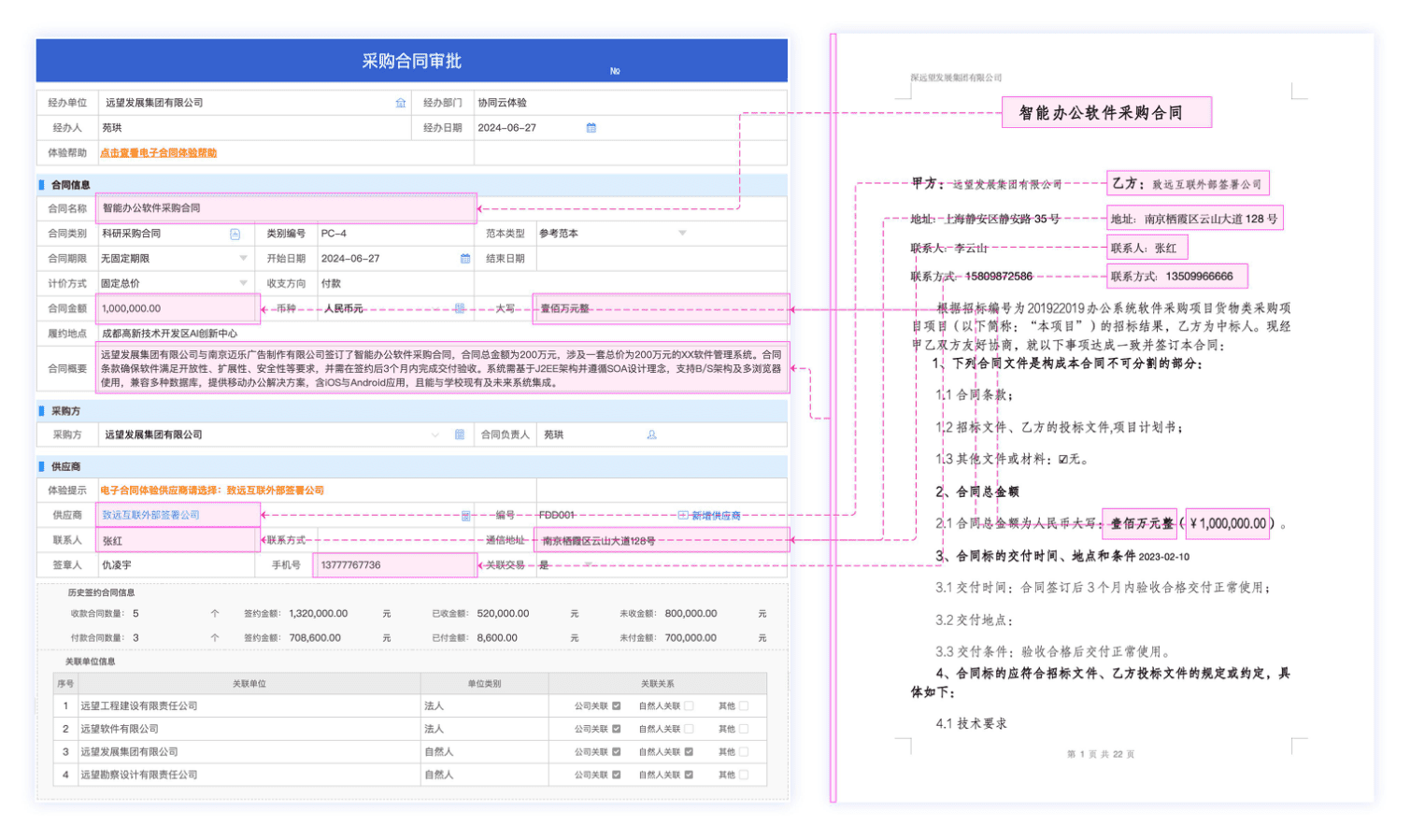Expand the 计价方式 dropdown

coord(243,283)
